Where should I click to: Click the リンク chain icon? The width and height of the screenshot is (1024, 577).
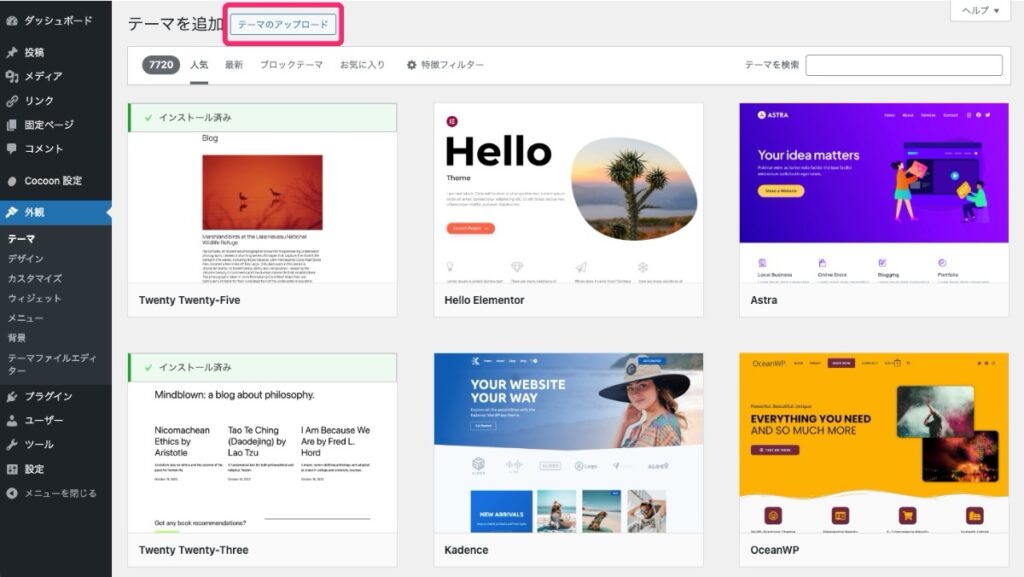pyautogui.click(x=12, y=101)
